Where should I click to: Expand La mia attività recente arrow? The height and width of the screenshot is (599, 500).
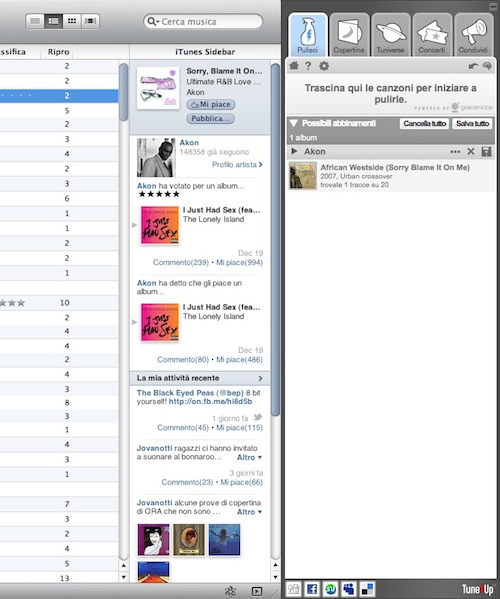261,378
